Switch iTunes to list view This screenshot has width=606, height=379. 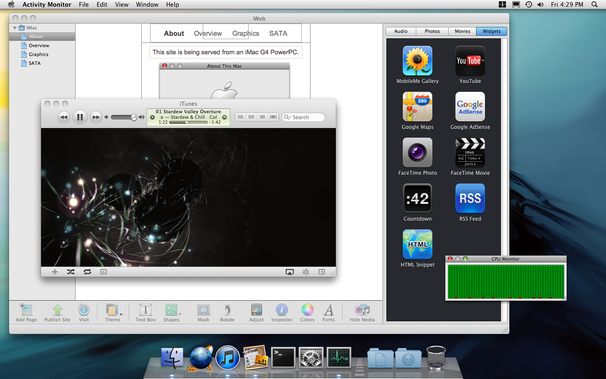click(240, 117)
